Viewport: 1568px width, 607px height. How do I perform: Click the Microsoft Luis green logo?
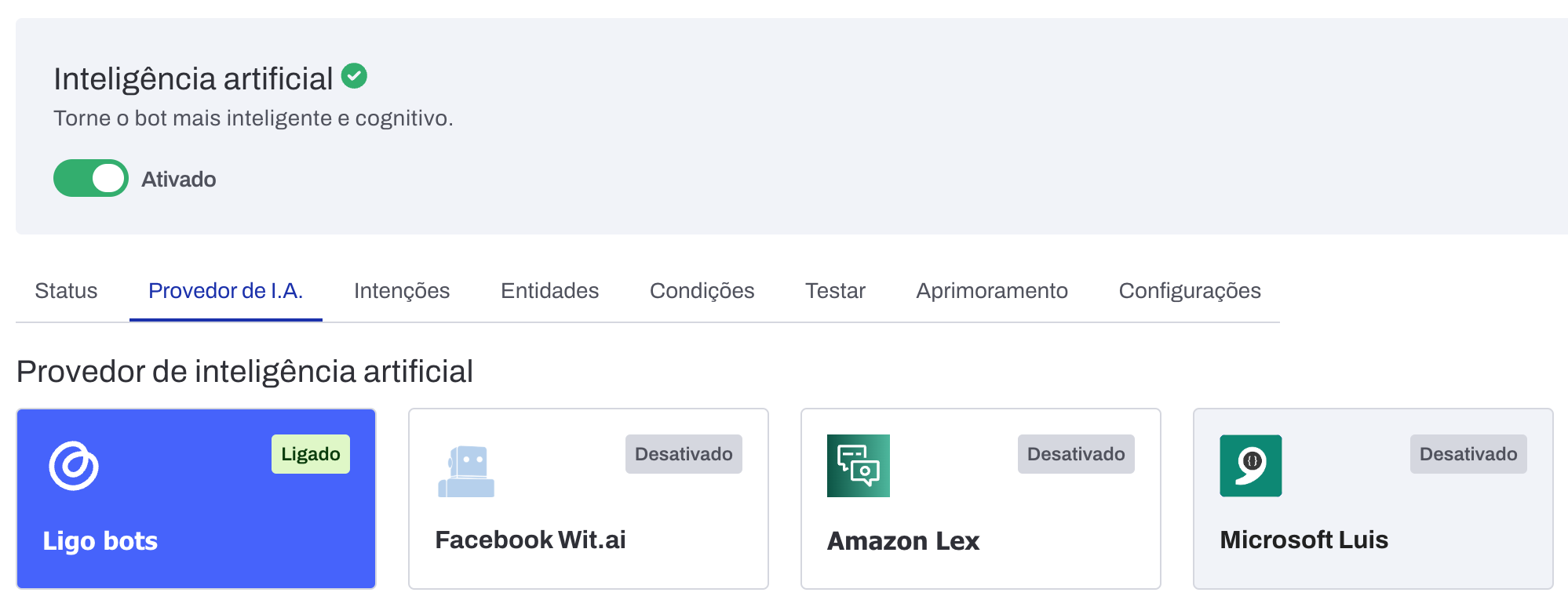point(1250,466)
